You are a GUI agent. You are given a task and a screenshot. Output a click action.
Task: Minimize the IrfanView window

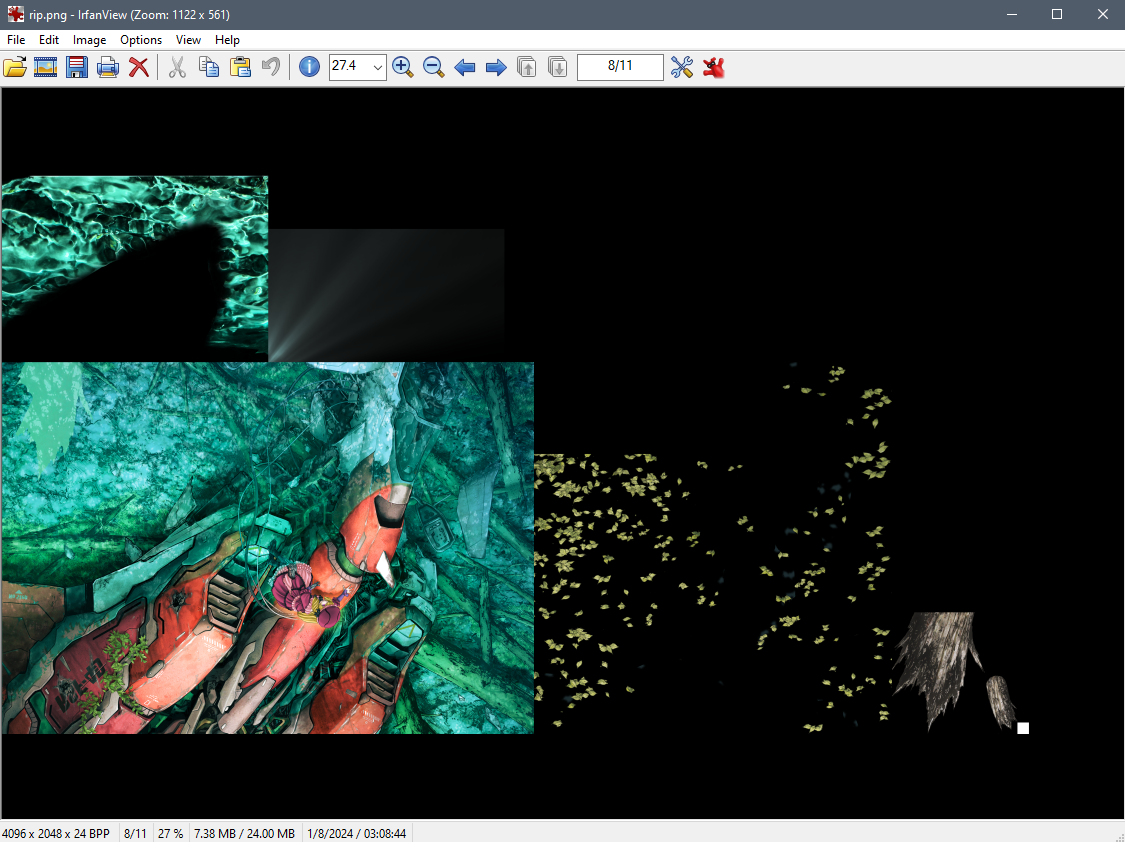click(x=1012, y=14)
